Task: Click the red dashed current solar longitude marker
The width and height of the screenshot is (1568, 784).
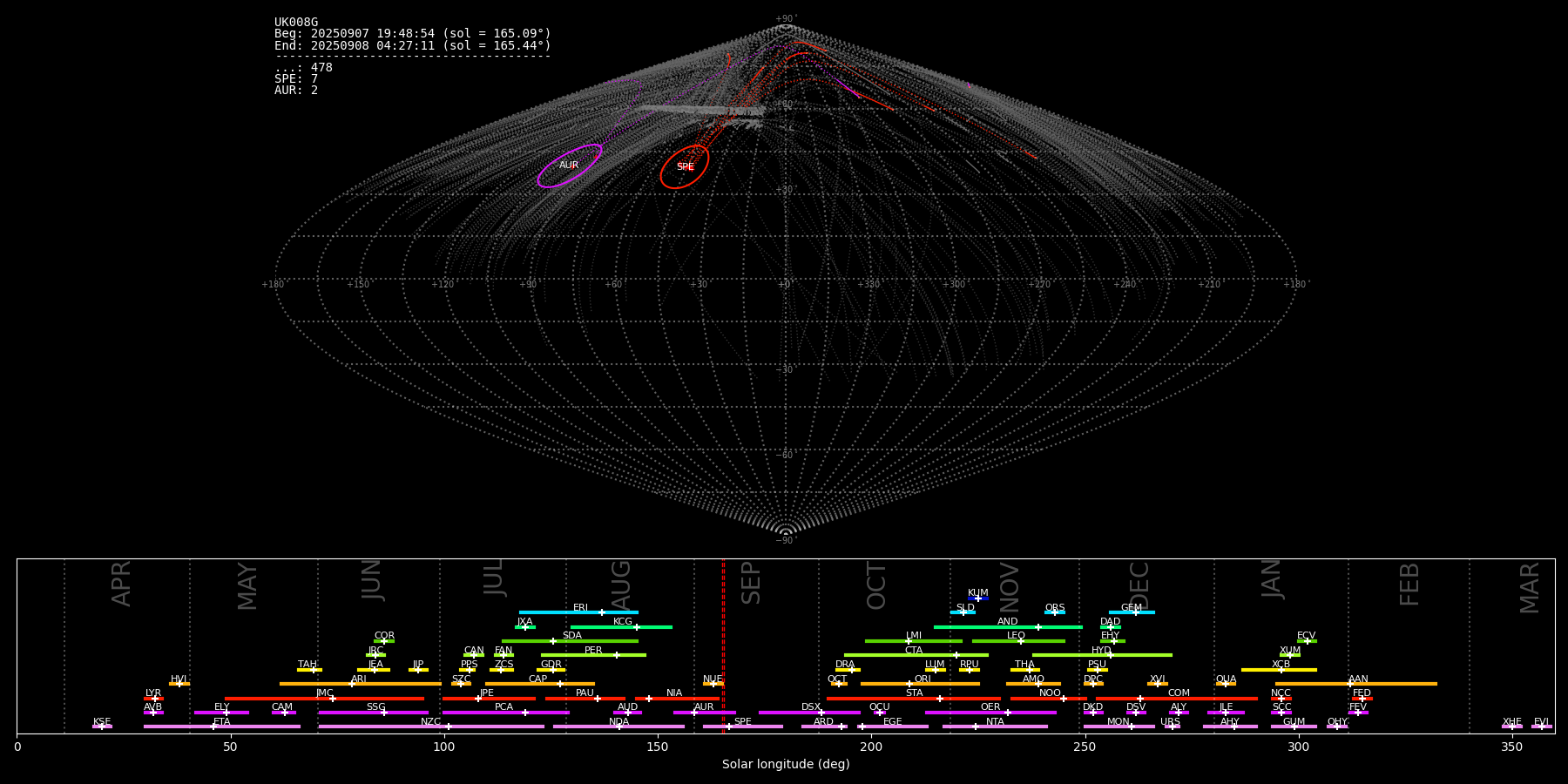Action: coord(723,645)
